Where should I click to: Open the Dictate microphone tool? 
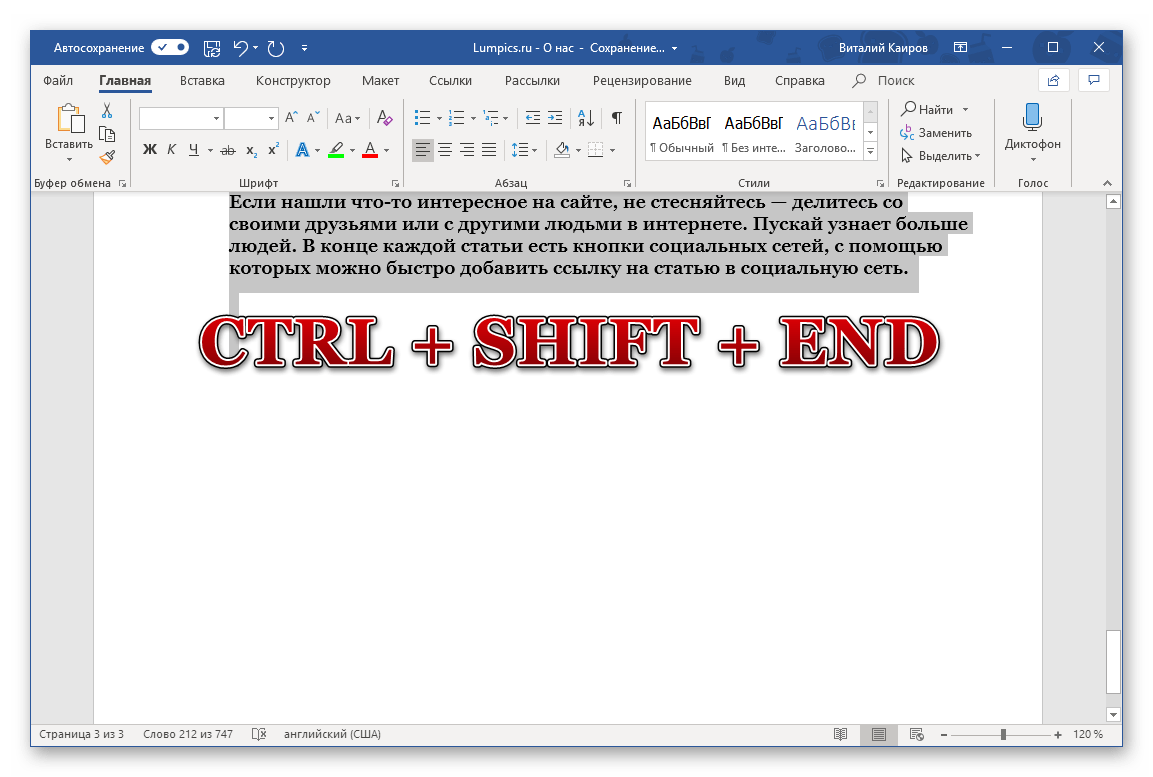pyautogui.click(x=1032, y=128)
